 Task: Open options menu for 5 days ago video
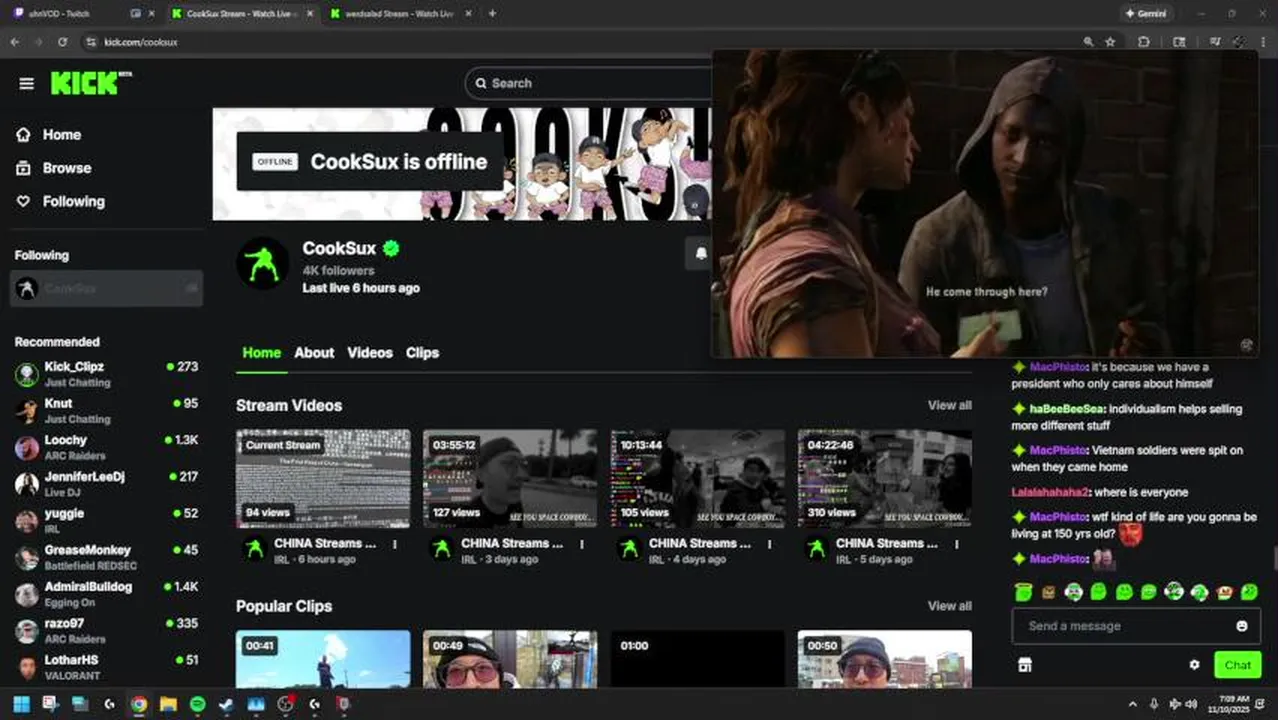(x=957, y=545)
